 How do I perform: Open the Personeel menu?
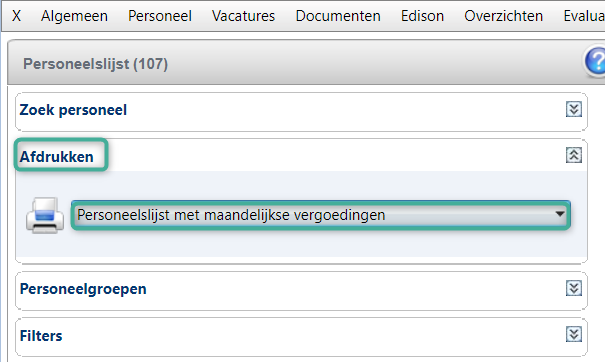coord(160,16)
